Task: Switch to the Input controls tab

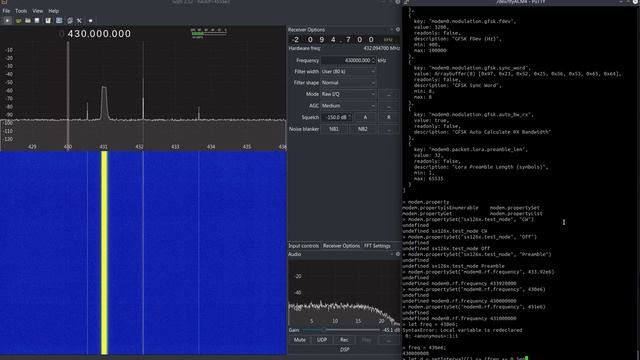Action: point(304,246)
